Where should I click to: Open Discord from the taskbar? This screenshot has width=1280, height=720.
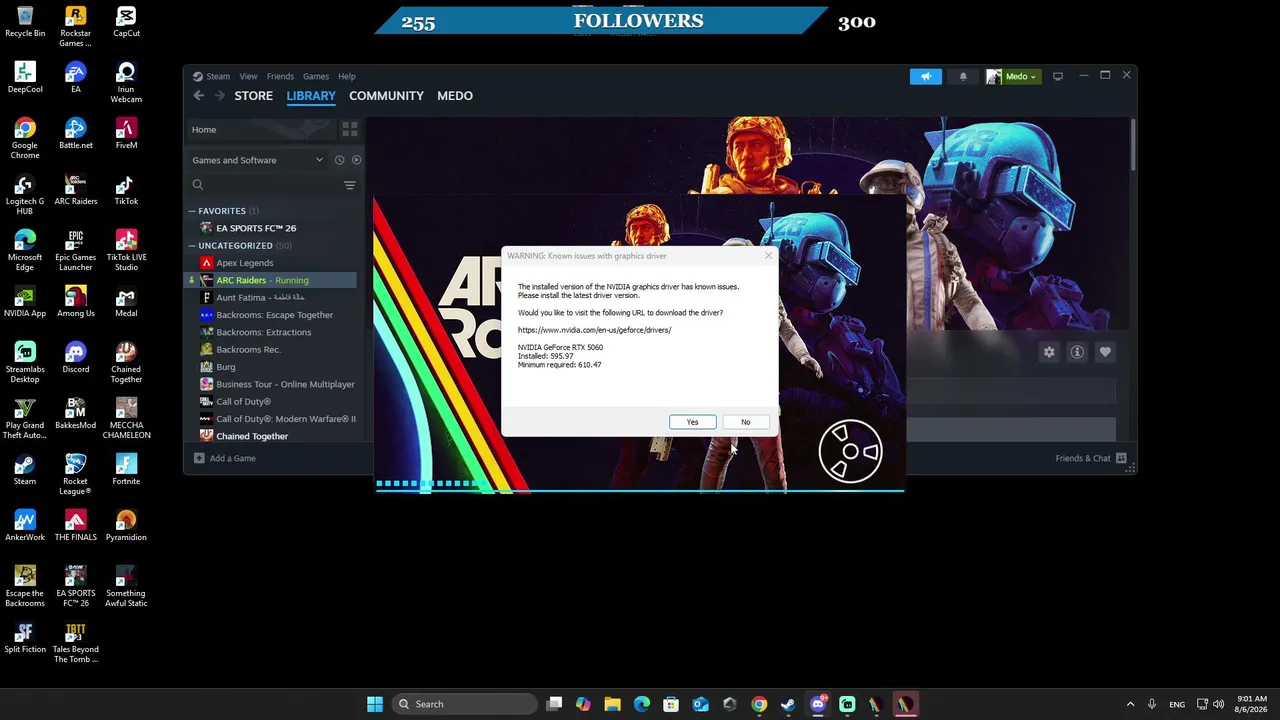(x=818, y=704)
